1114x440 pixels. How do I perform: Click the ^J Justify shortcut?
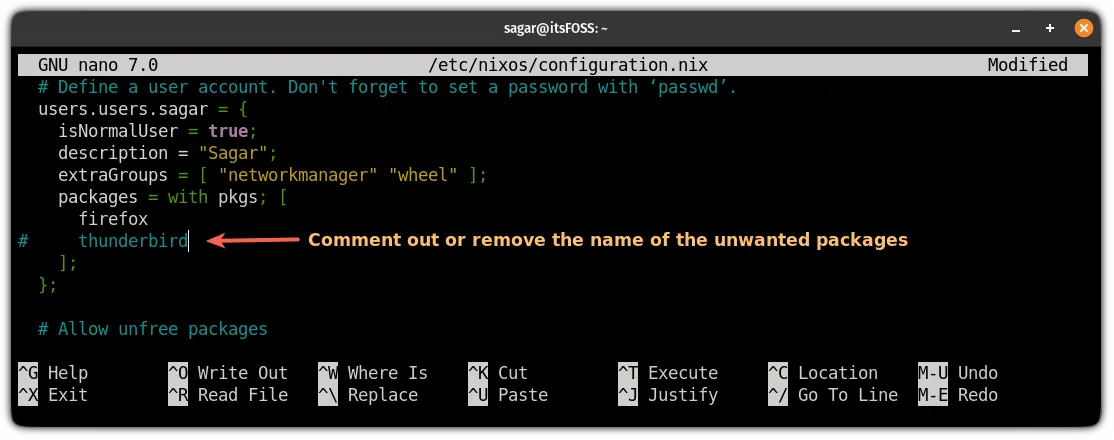[x=668, y=395]
